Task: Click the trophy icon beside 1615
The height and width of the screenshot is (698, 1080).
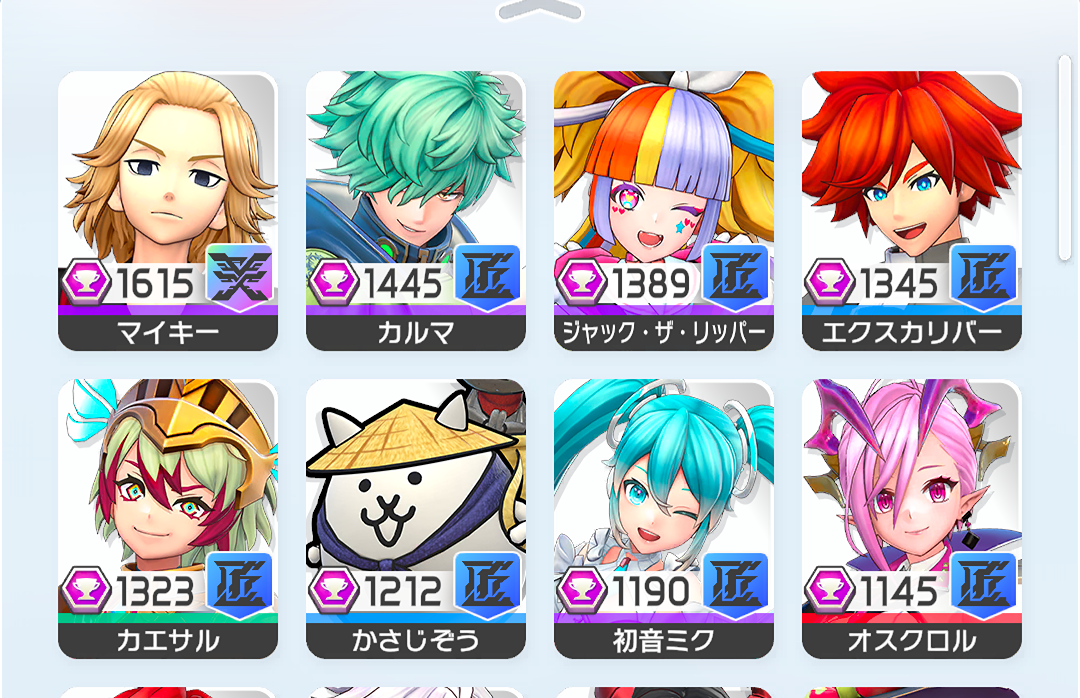Action: [87, 282]
